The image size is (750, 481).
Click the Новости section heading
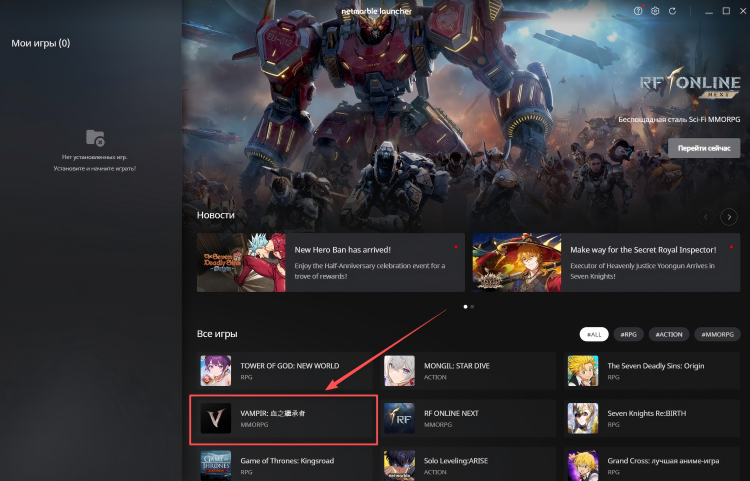coord(216,215)
